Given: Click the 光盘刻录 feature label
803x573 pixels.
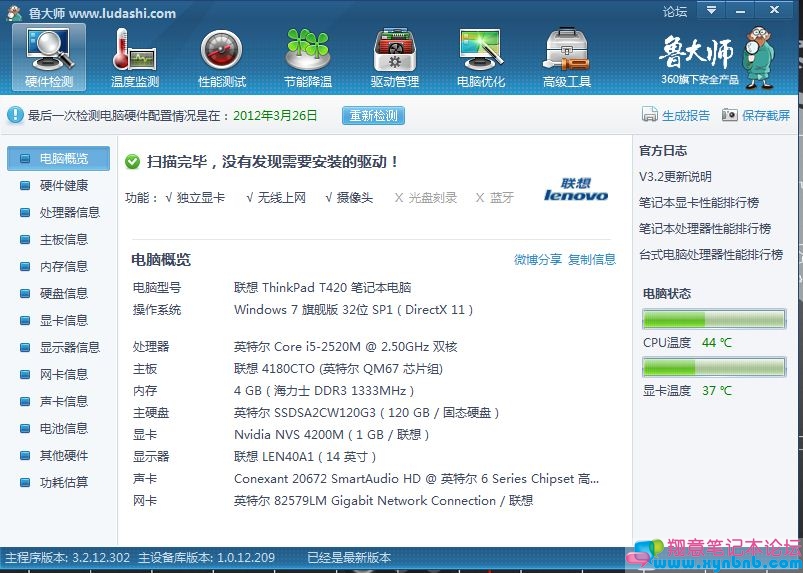Looking at the screenshot, I should [433, 198].
